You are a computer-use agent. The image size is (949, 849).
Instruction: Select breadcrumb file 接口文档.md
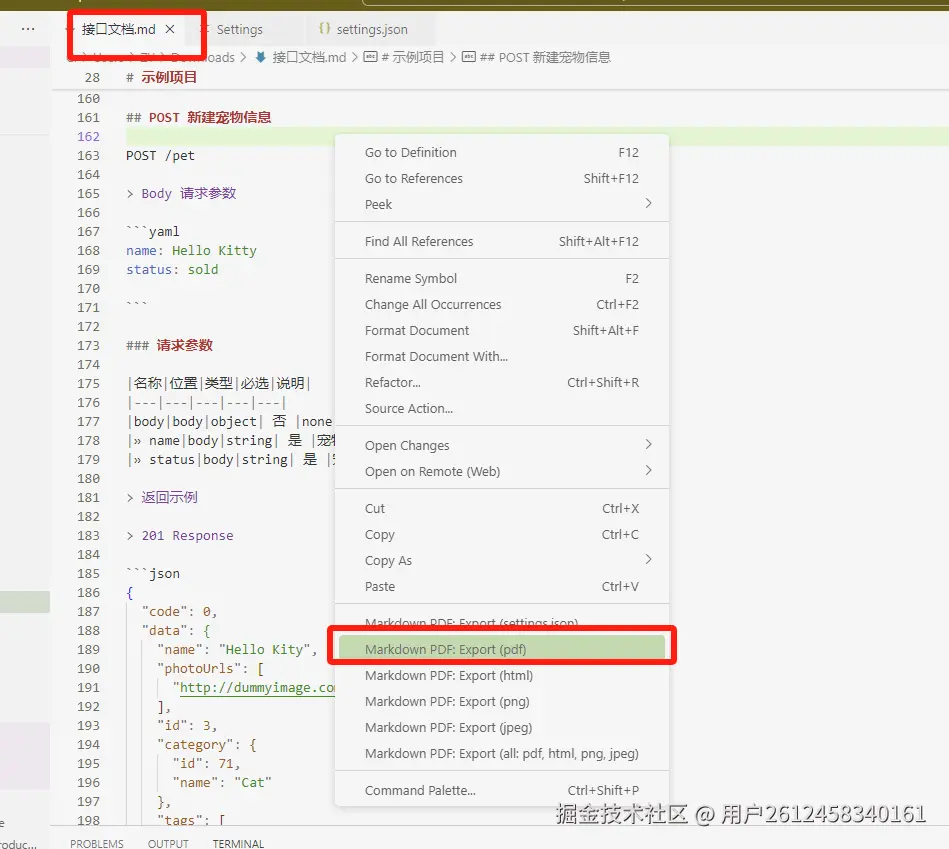pyautogui.click(x=309, y=57)
